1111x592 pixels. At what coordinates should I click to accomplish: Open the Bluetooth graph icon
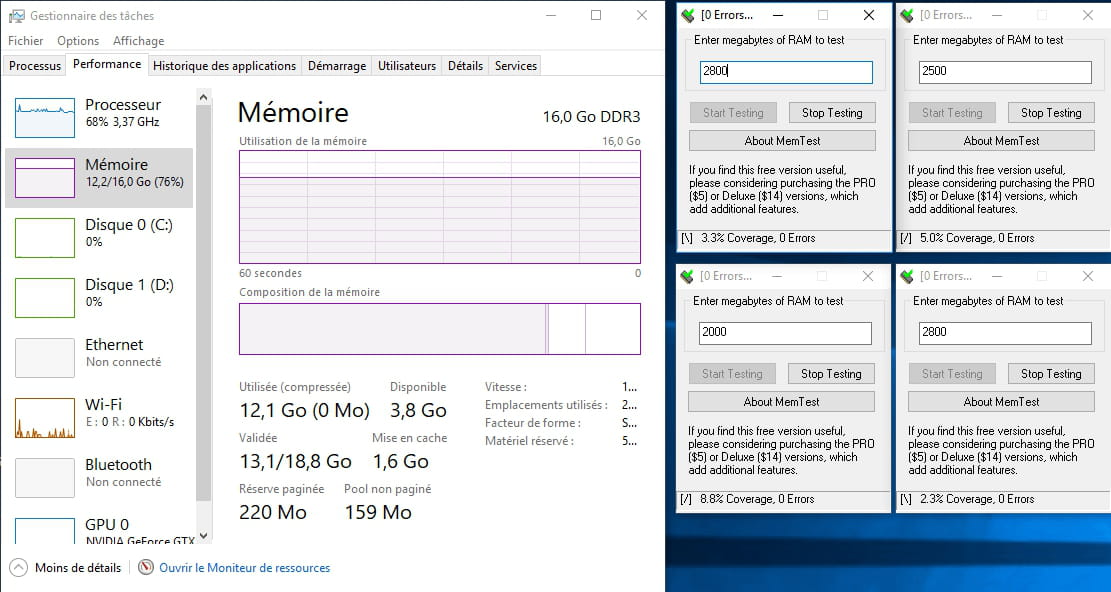[45, 478]
